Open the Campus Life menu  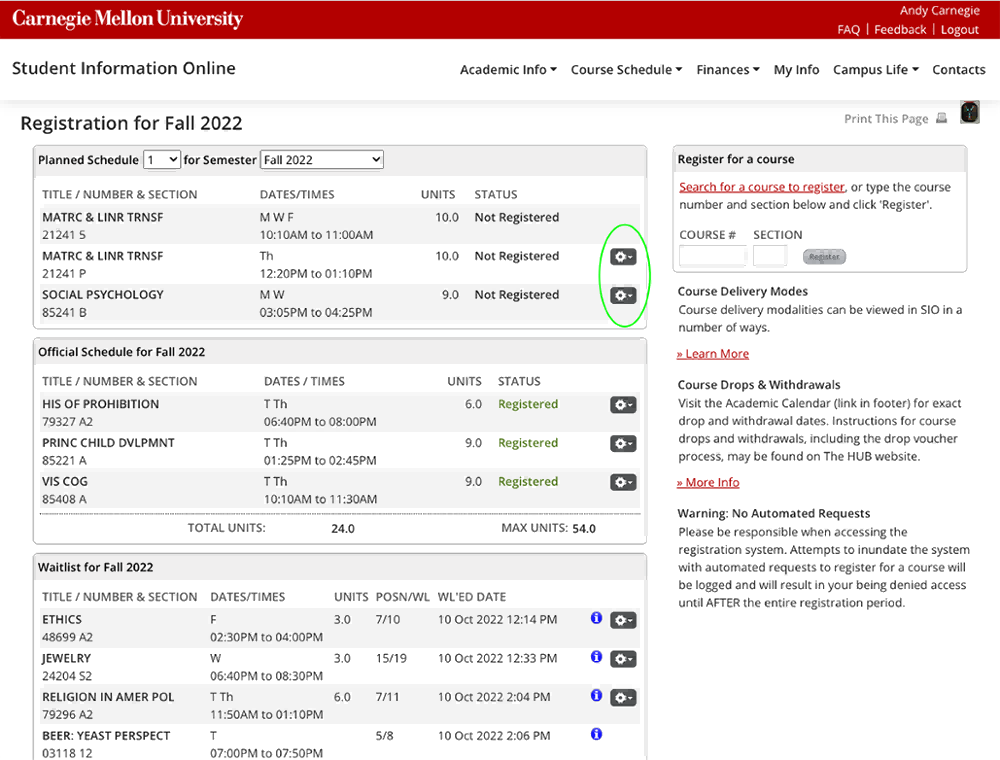click(x=876, y=69)
